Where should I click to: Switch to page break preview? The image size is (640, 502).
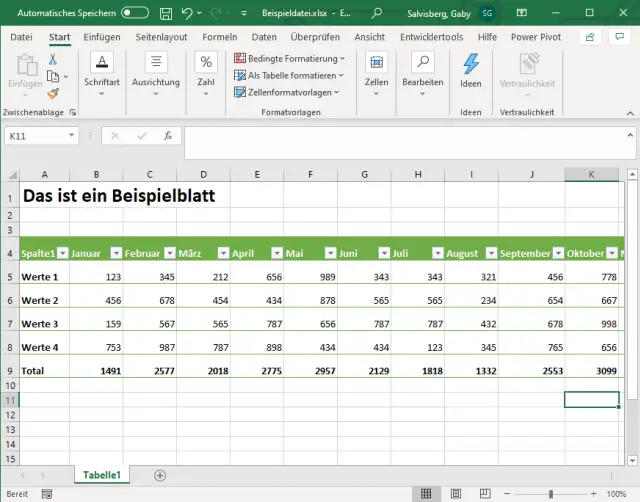point(483,494)
